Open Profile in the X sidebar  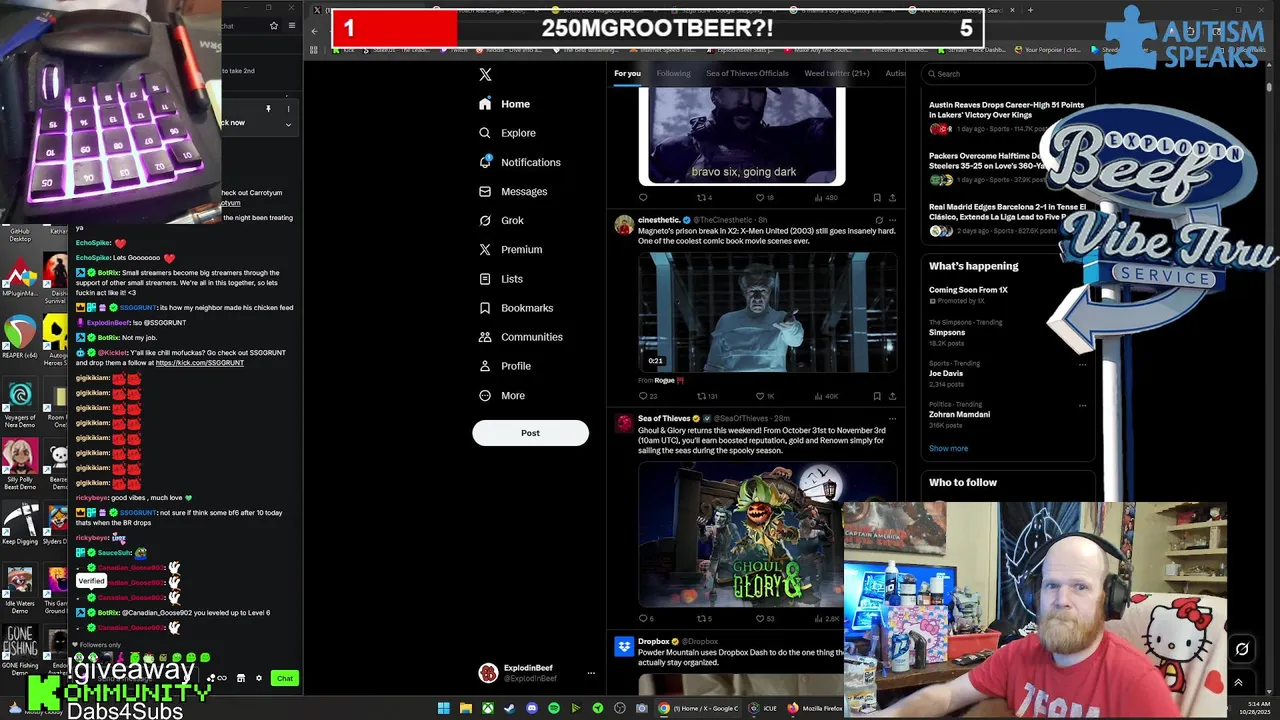pyautogui.click(x=505, y=366)
